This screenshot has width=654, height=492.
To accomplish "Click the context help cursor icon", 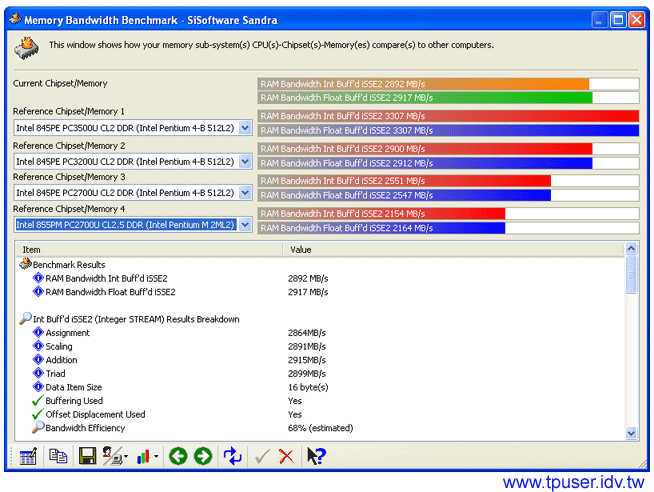I will click(316, 456).
